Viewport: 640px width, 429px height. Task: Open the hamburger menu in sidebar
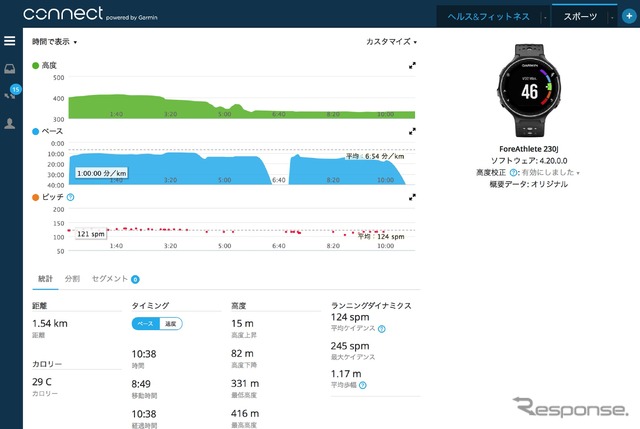pos(9,40)
